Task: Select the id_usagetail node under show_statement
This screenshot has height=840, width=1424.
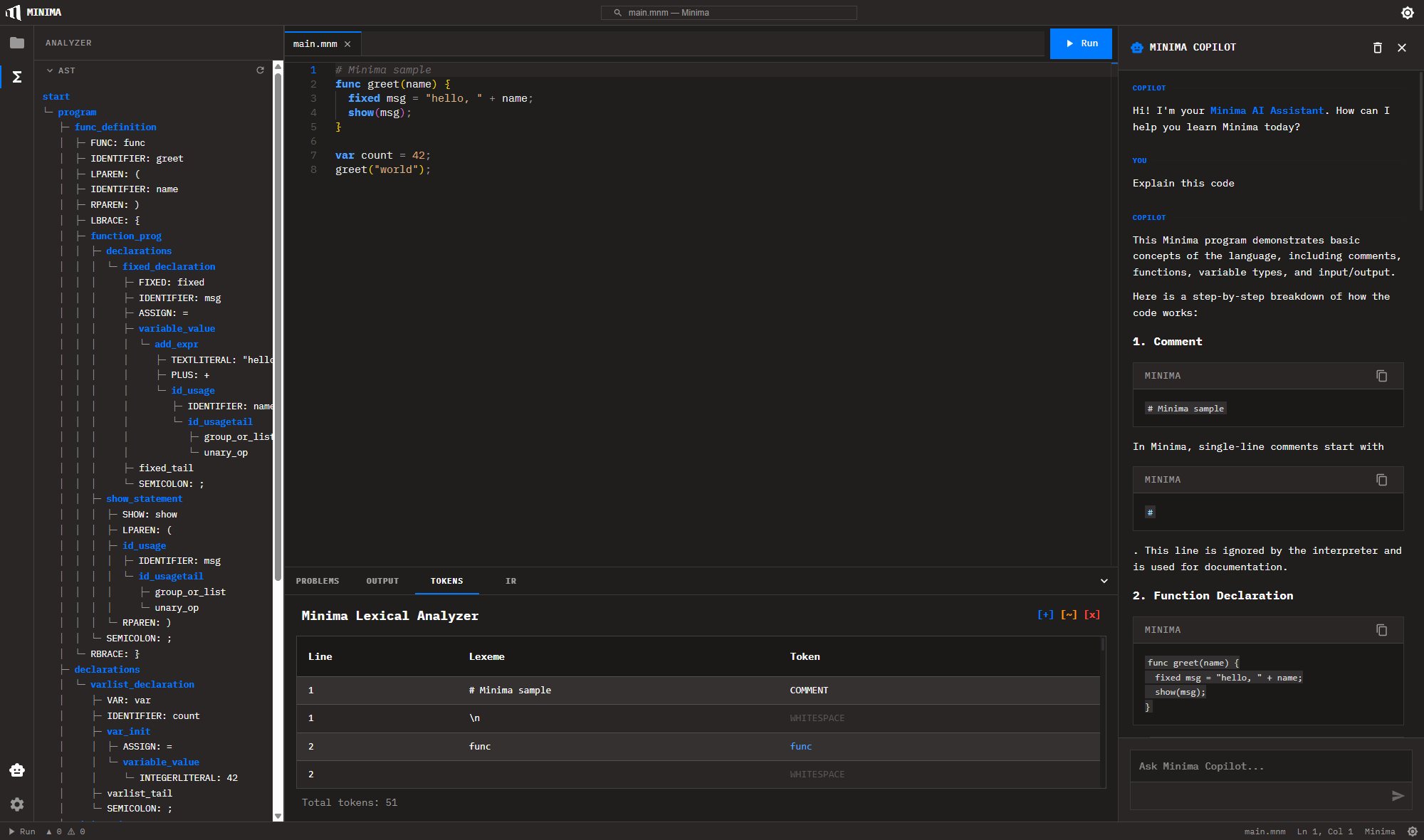Action: [171, 577]
